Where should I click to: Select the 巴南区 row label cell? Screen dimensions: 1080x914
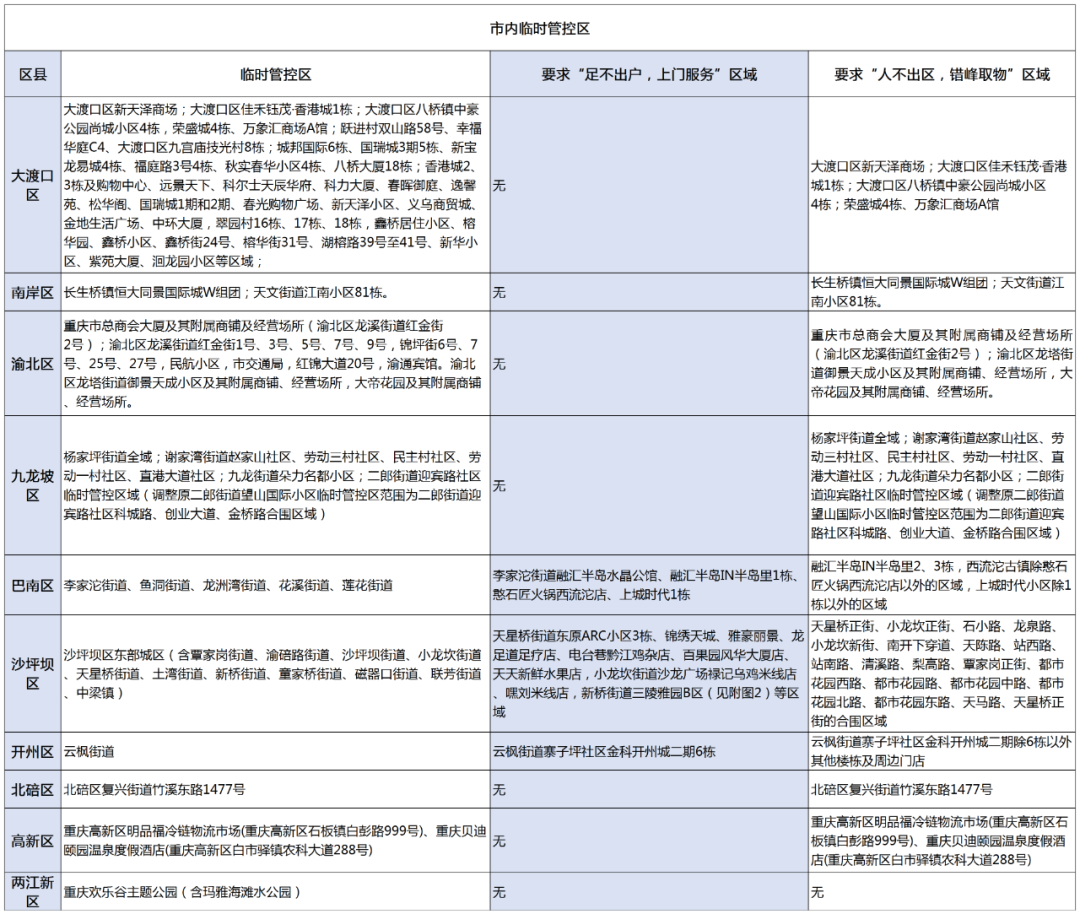(32, 585)
